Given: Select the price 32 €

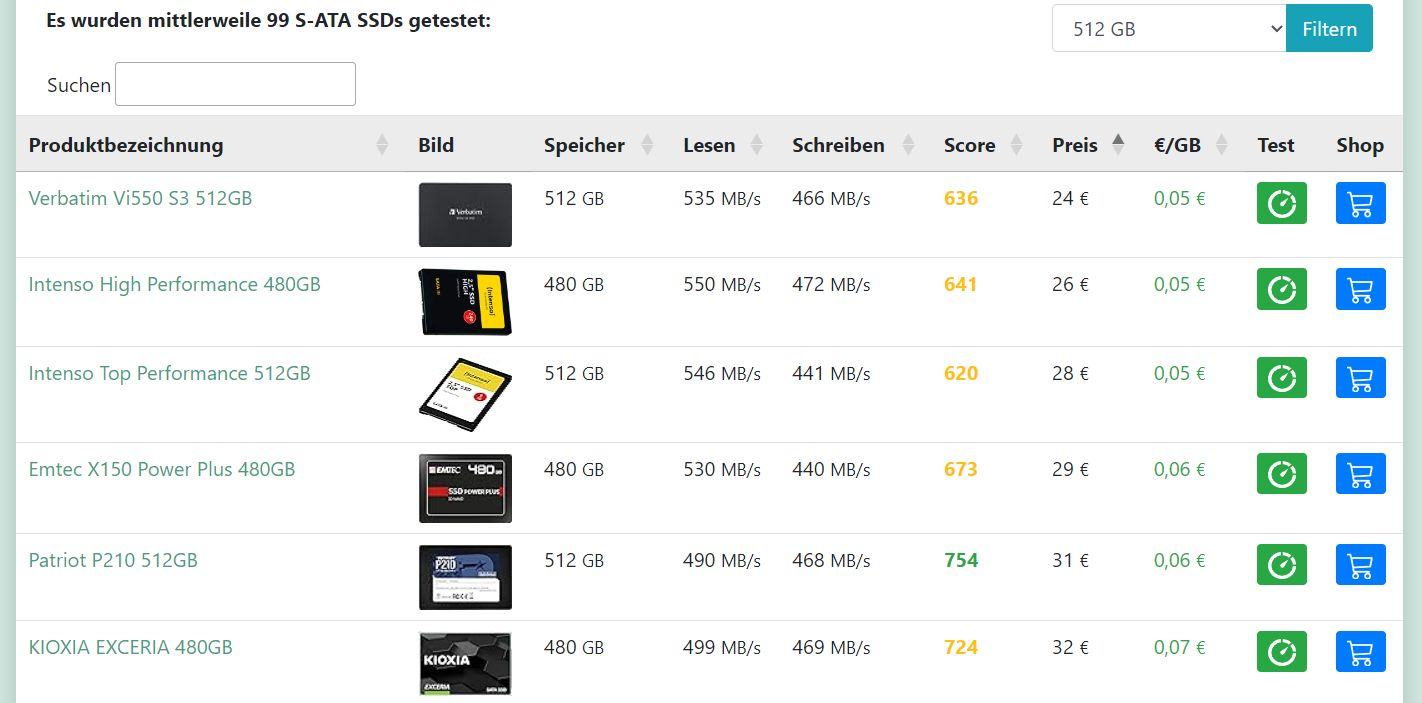Looking at the screenshot, I should click(x=1070, y=647).
